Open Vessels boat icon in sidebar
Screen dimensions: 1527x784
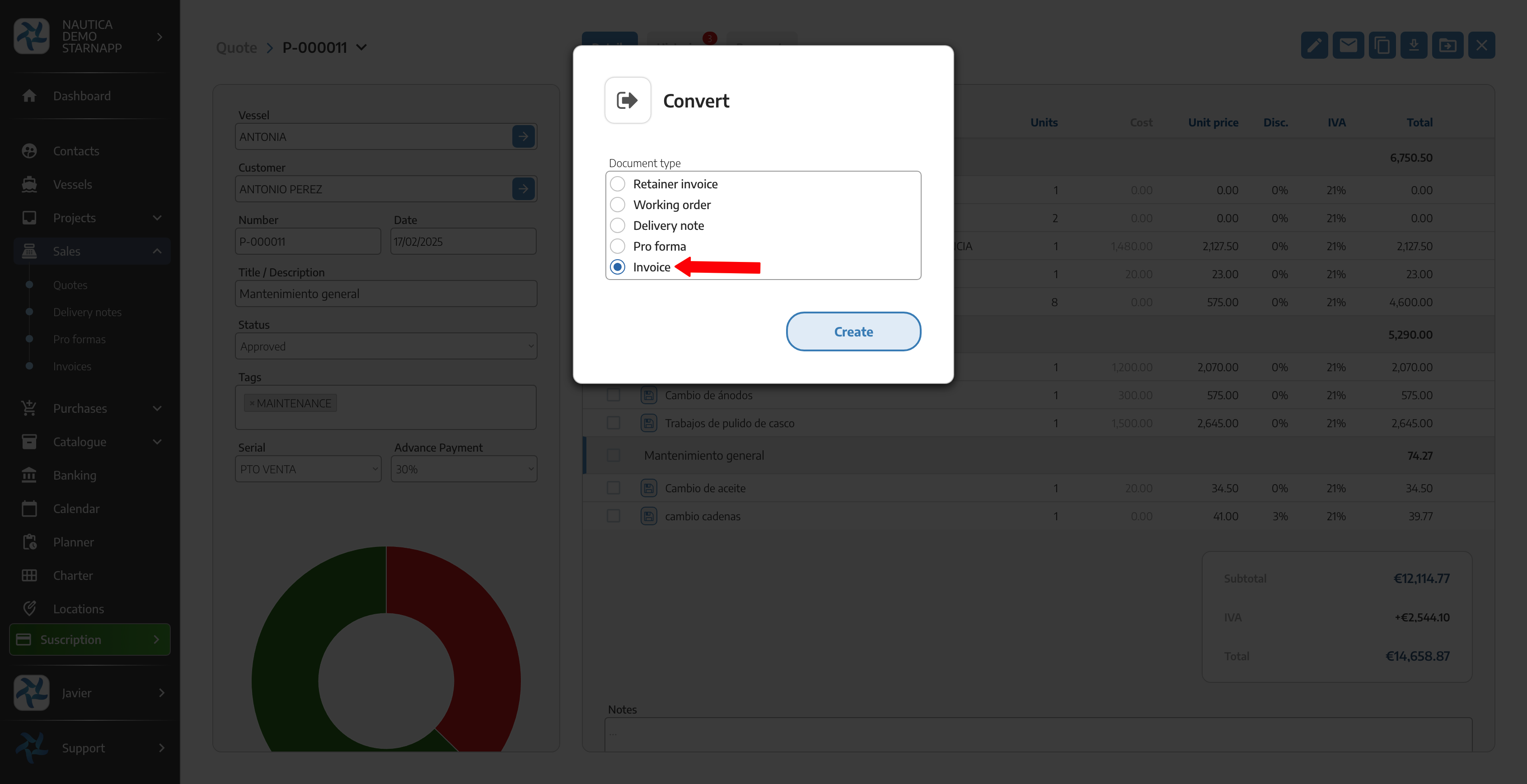(x=29, y=184)
